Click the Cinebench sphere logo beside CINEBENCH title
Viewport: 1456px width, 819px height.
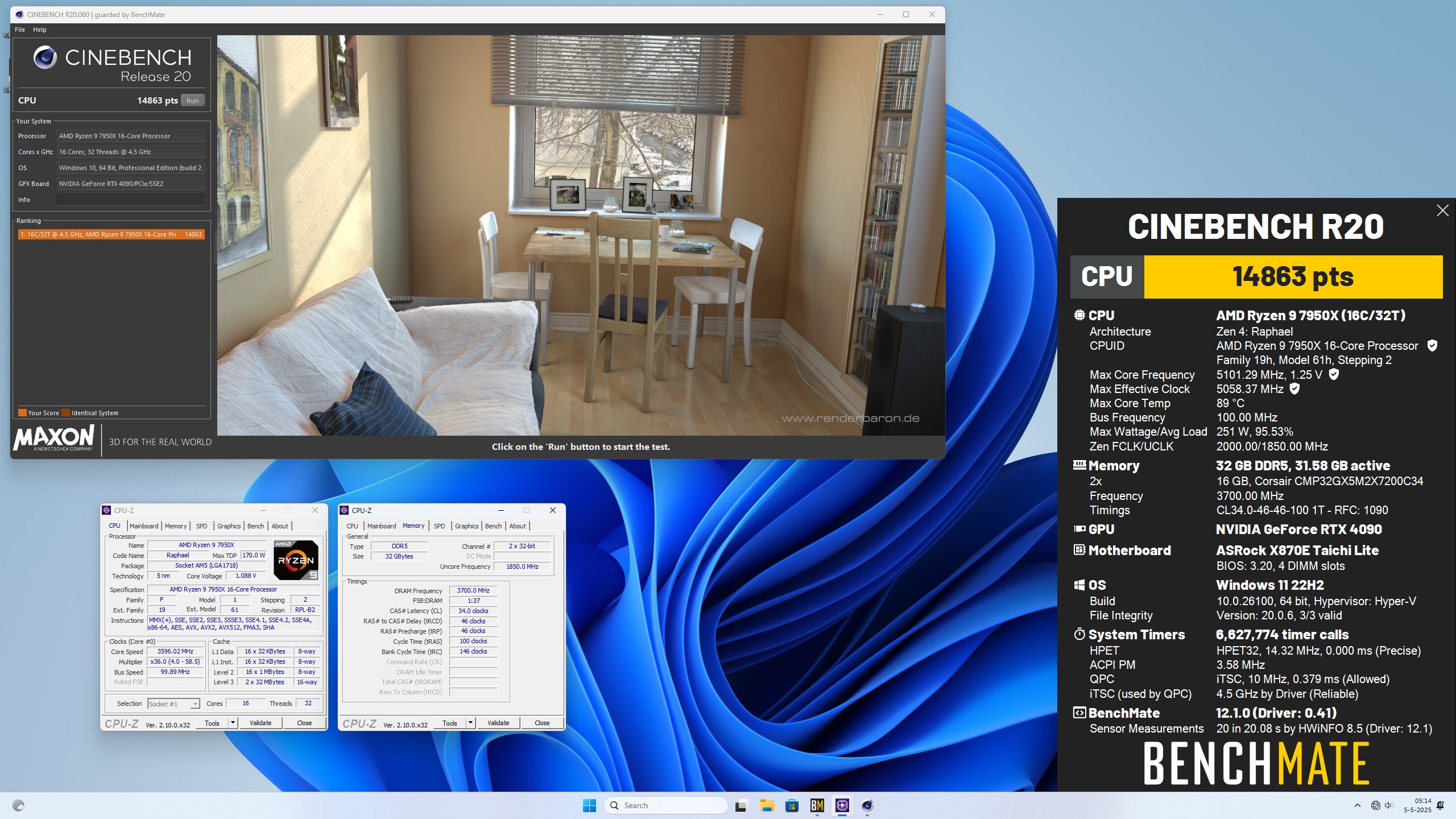tap(45, 57)
